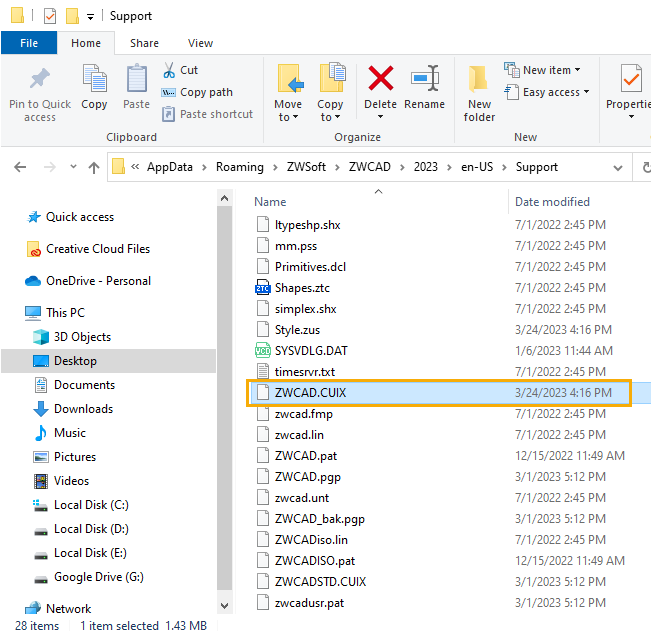The image size is (651, 638).
Task: Select Quick access in navigation pane
Action: (x=80, y=217)
